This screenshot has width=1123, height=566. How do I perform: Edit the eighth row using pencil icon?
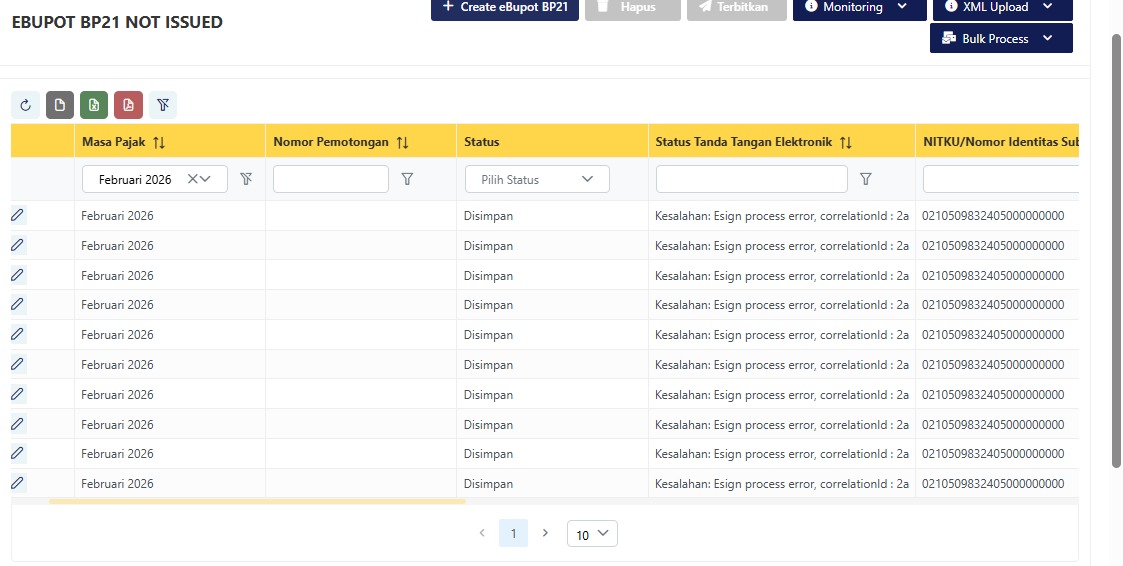18,424
